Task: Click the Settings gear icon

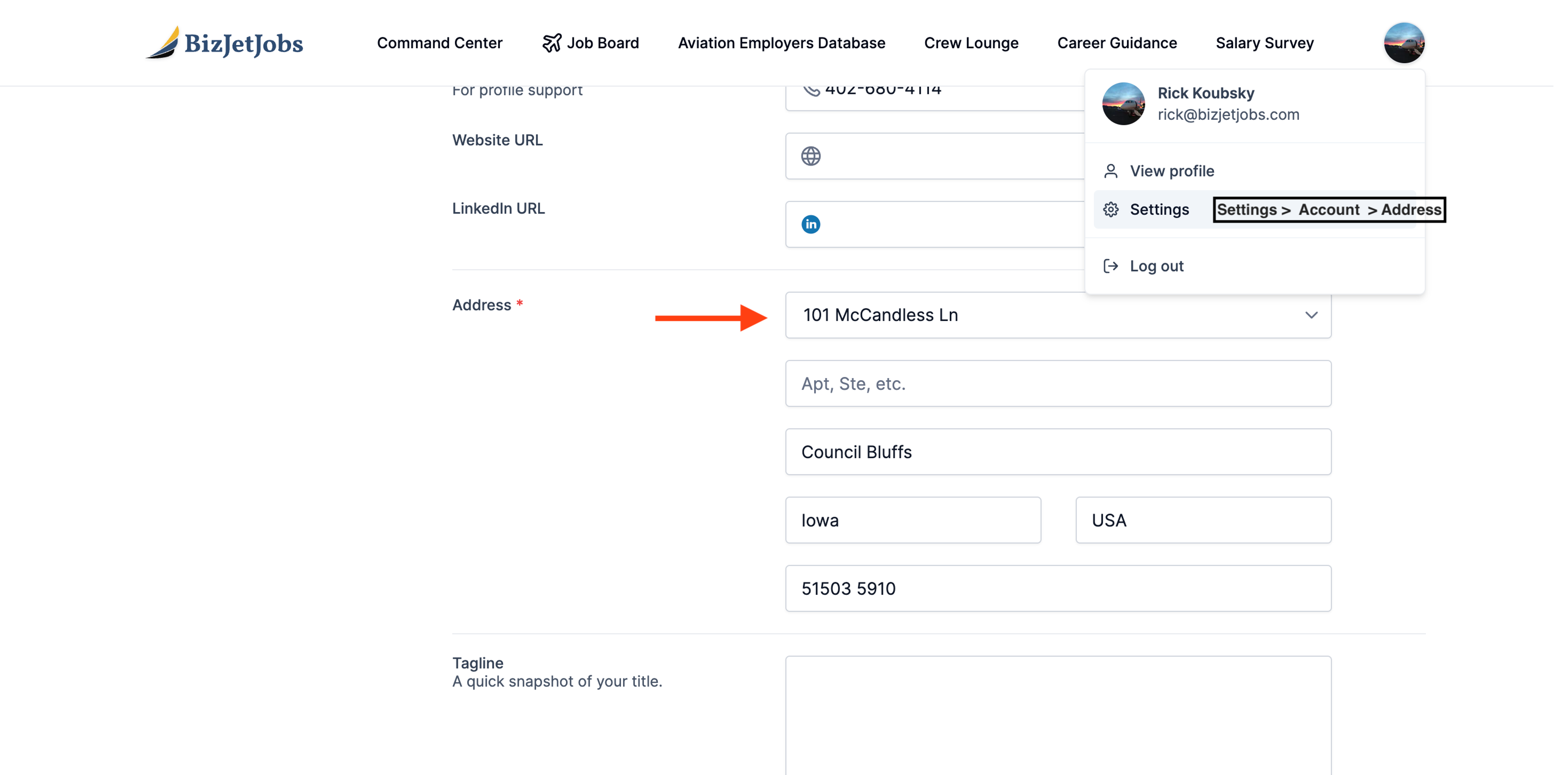Action: pyautogui.click(x=1110, y=209)
